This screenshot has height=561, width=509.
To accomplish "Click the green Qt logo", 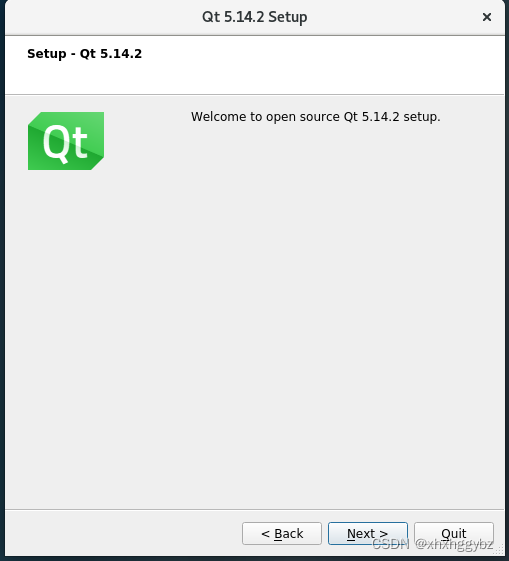I will coord(66,141).
